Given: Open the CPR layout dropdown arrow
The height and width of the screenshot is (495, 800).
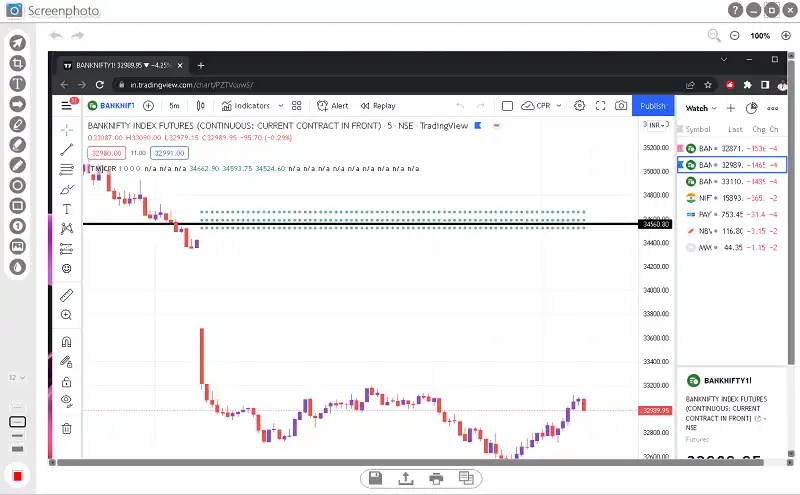Looking at the screenshot, I should tap(559, 106).
